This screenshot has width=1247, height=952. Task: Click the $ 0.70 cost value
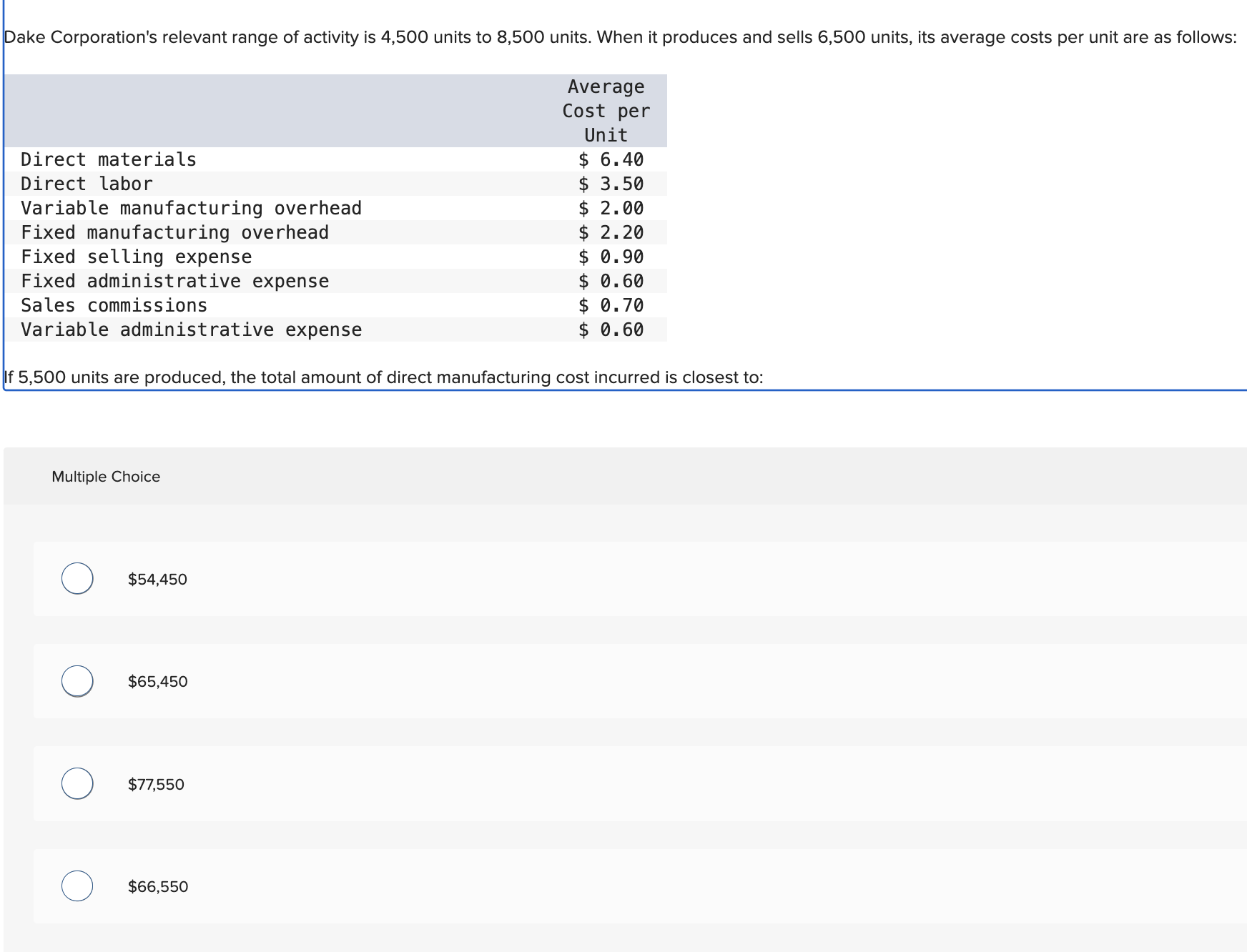611,305
